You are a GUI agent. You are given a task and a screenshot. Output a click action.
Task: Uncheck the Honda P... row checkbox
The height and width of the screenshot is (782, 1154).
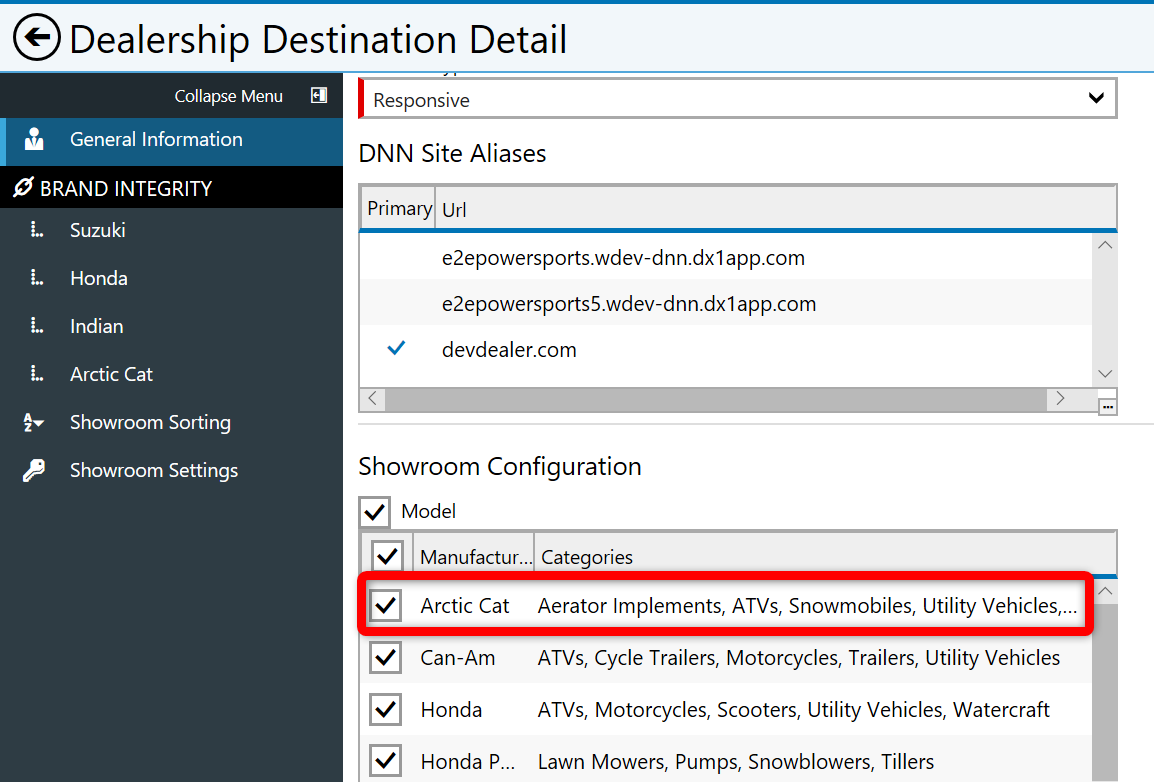386,761
